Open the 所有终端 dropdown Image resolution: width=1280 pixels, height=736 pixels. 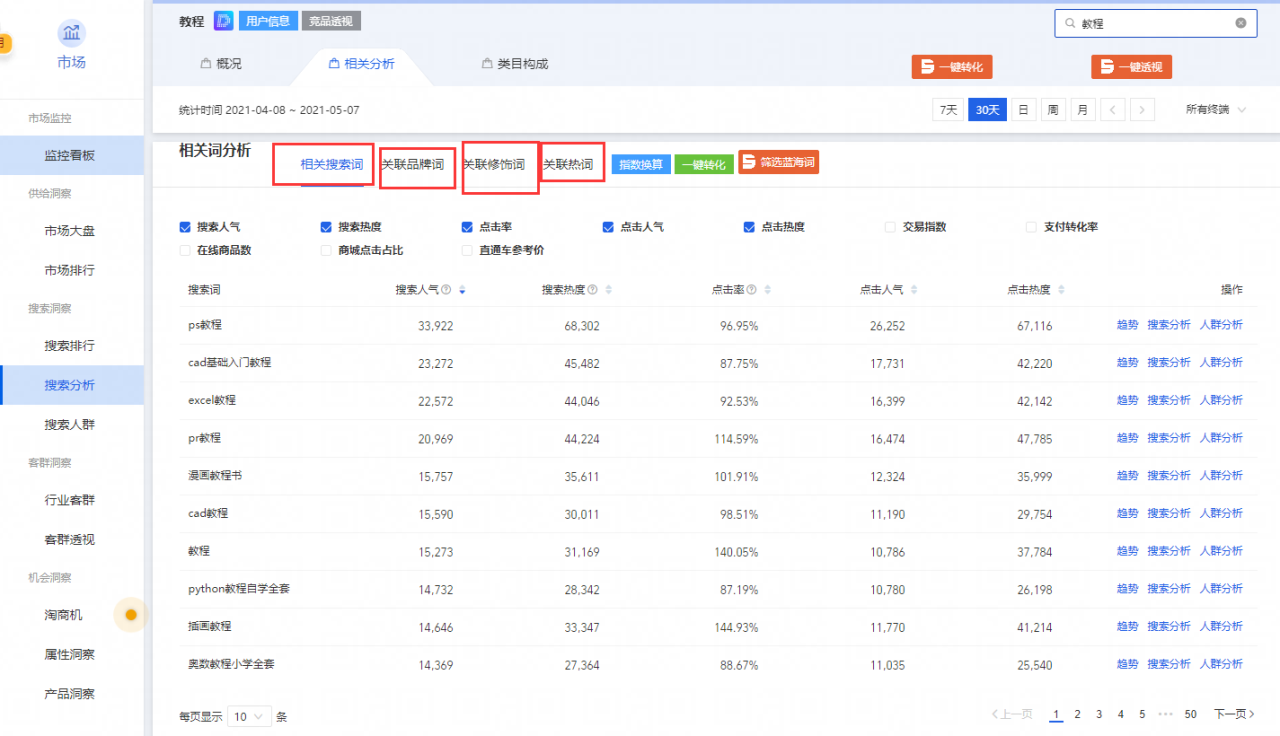[1215, 110]
